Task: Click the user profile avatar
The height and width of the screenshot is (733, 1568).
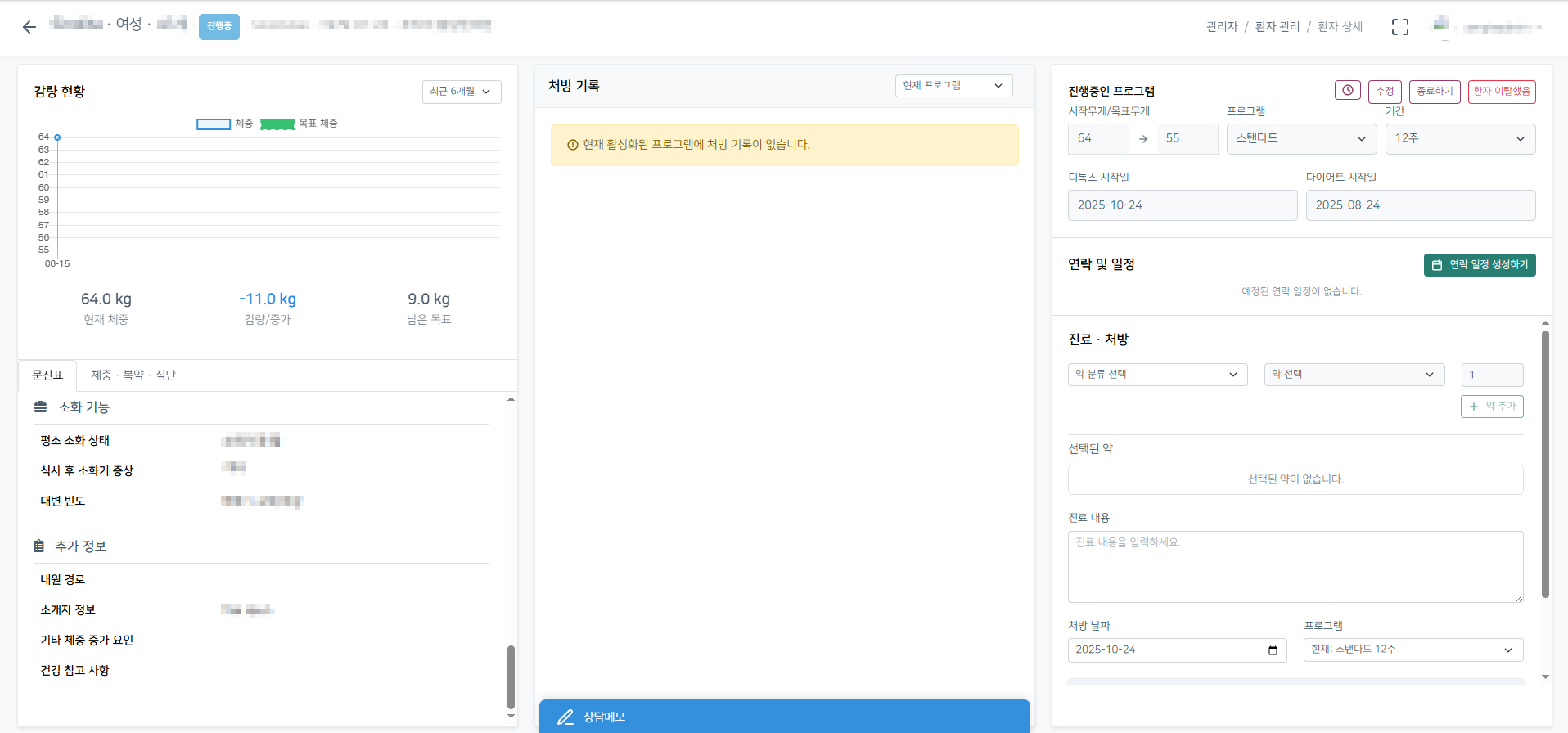Action: (1441, 26)
